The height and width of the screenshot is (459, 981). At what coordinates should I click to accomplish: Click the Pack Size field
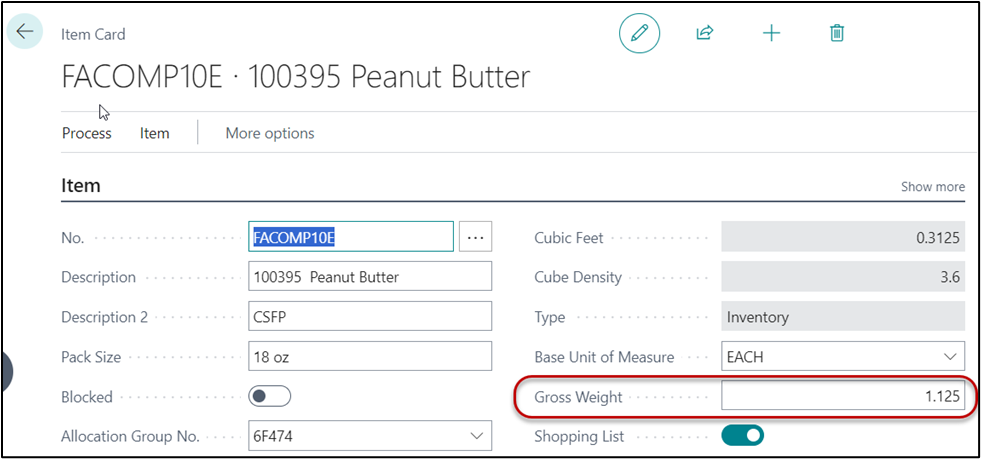(x=370, y=357)
